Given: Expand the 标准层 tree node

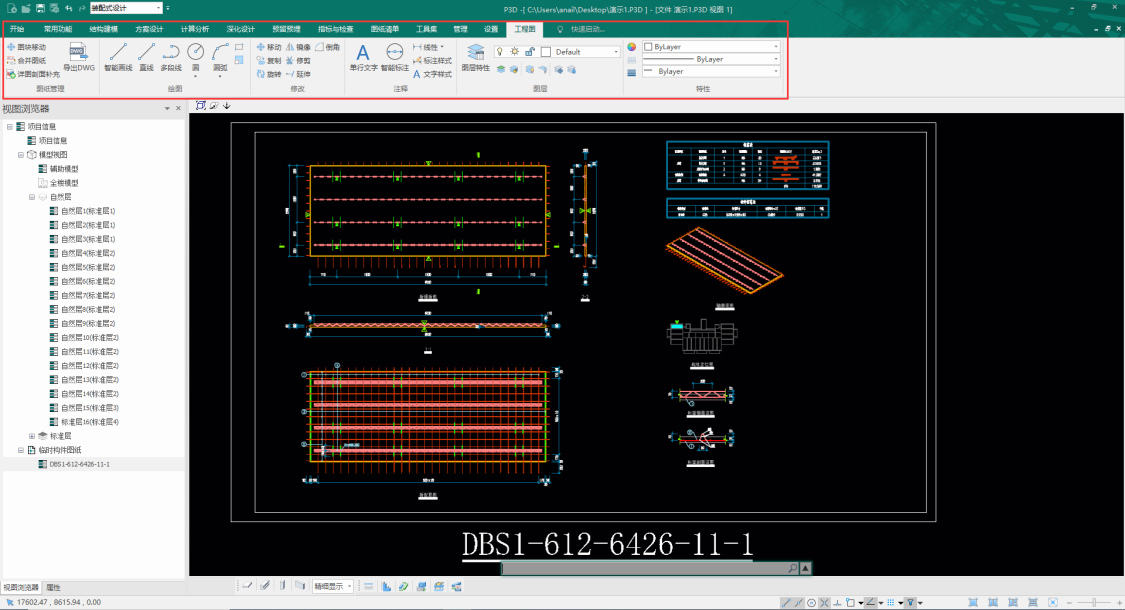Looking at the screenshot, I should (x=32, y=436).
